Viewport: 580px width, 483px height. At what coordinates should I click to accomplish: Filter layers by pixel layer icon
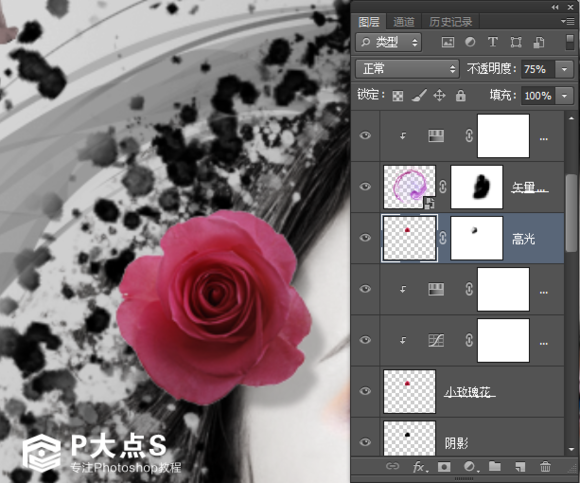point(448,42)
